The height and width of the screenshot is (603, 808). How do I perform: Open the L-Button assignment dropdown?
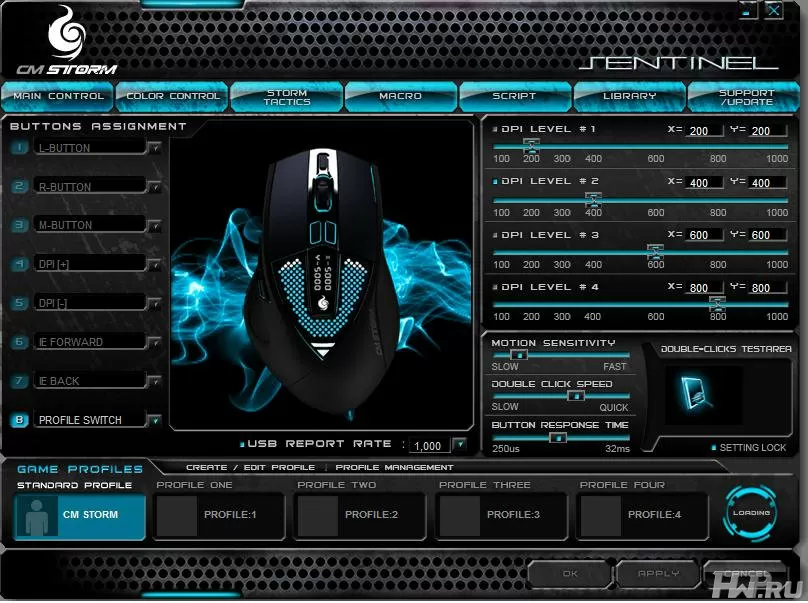155,148
